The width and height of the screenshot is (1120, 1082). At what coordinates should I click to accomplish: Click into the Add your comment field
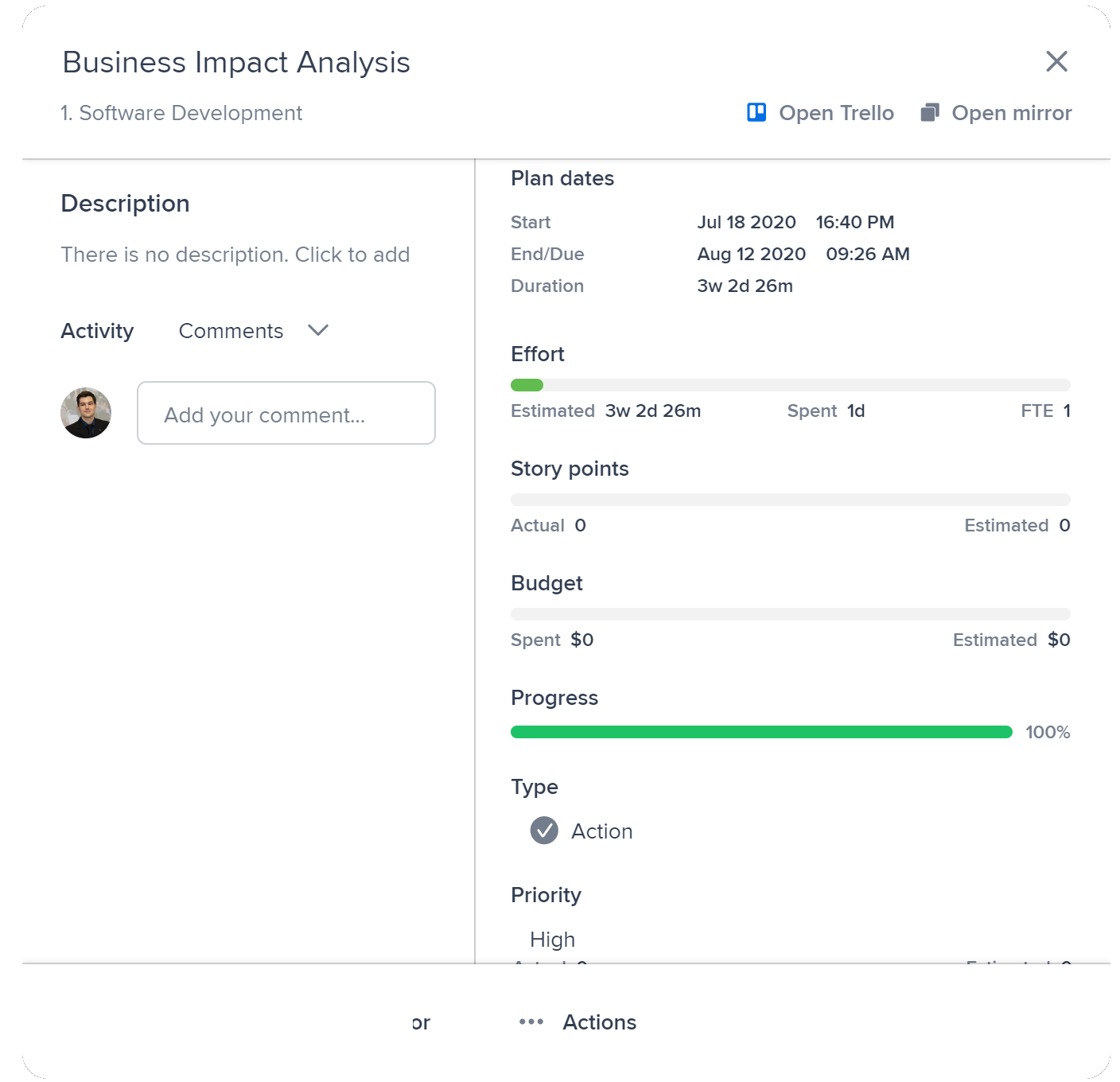pos(286,414)
